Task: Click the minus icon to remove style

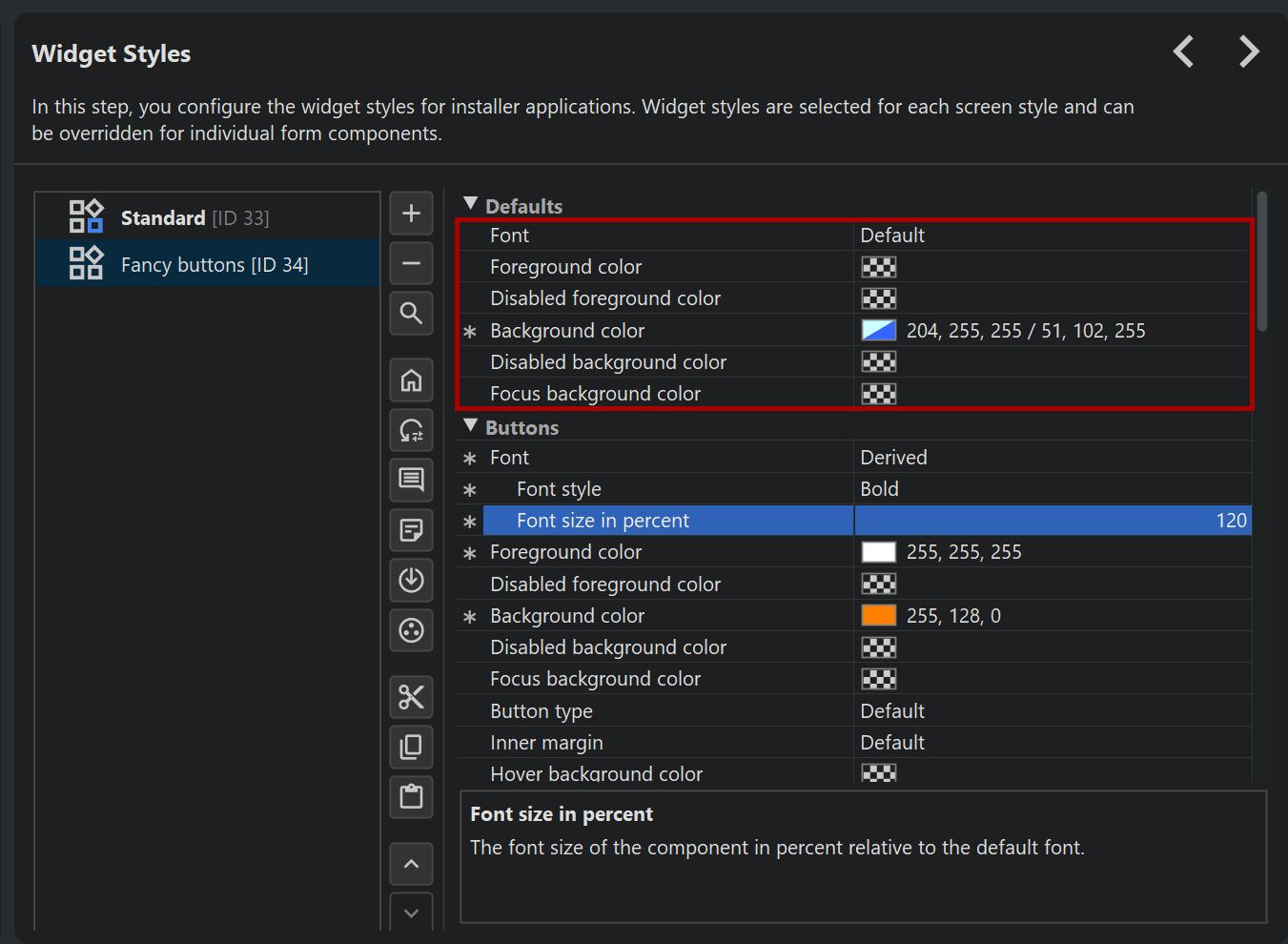Action: click(x=411, y=263)
